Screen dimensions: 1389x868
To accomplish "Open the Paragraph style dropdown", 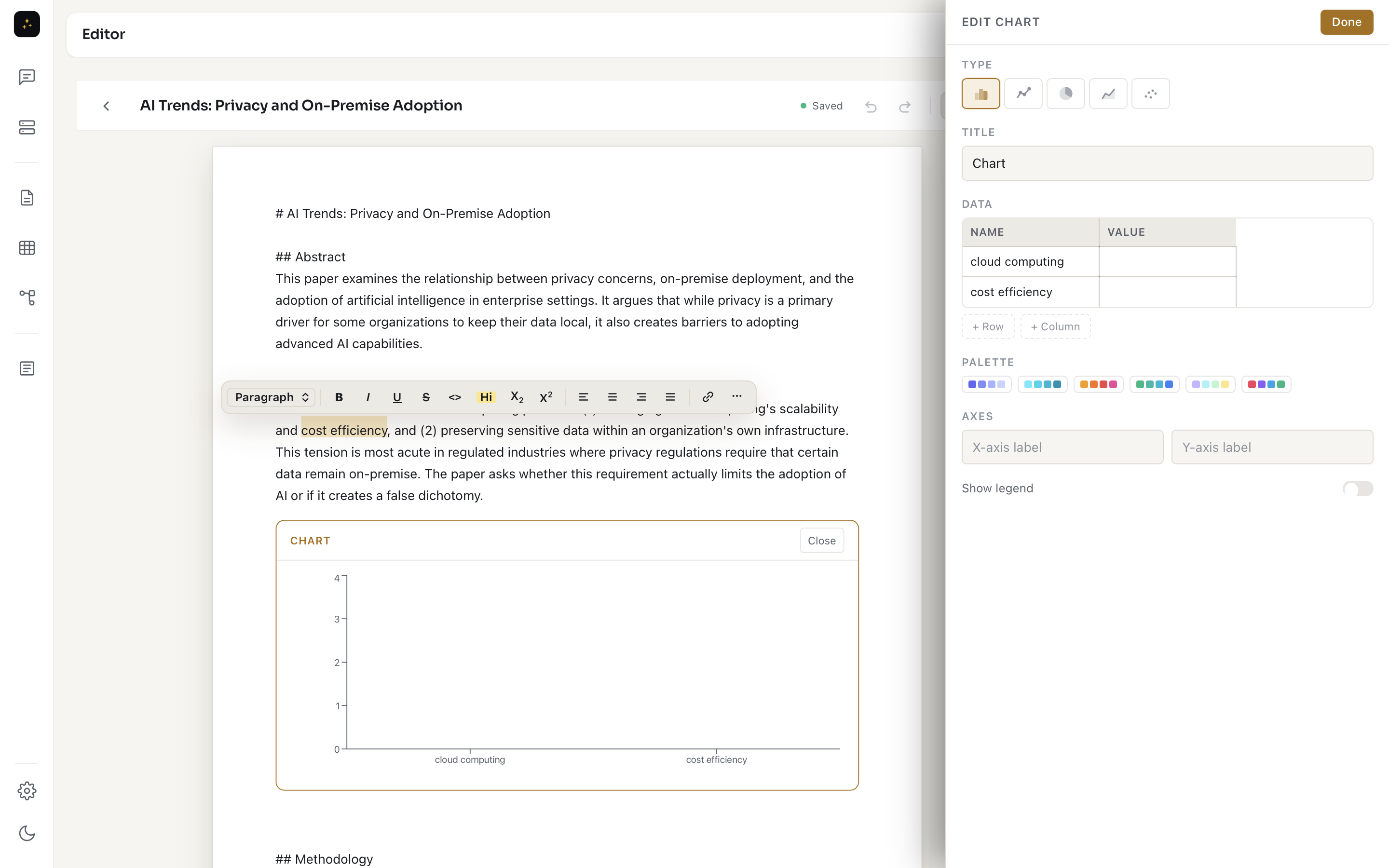I will (x=271, y=397).
